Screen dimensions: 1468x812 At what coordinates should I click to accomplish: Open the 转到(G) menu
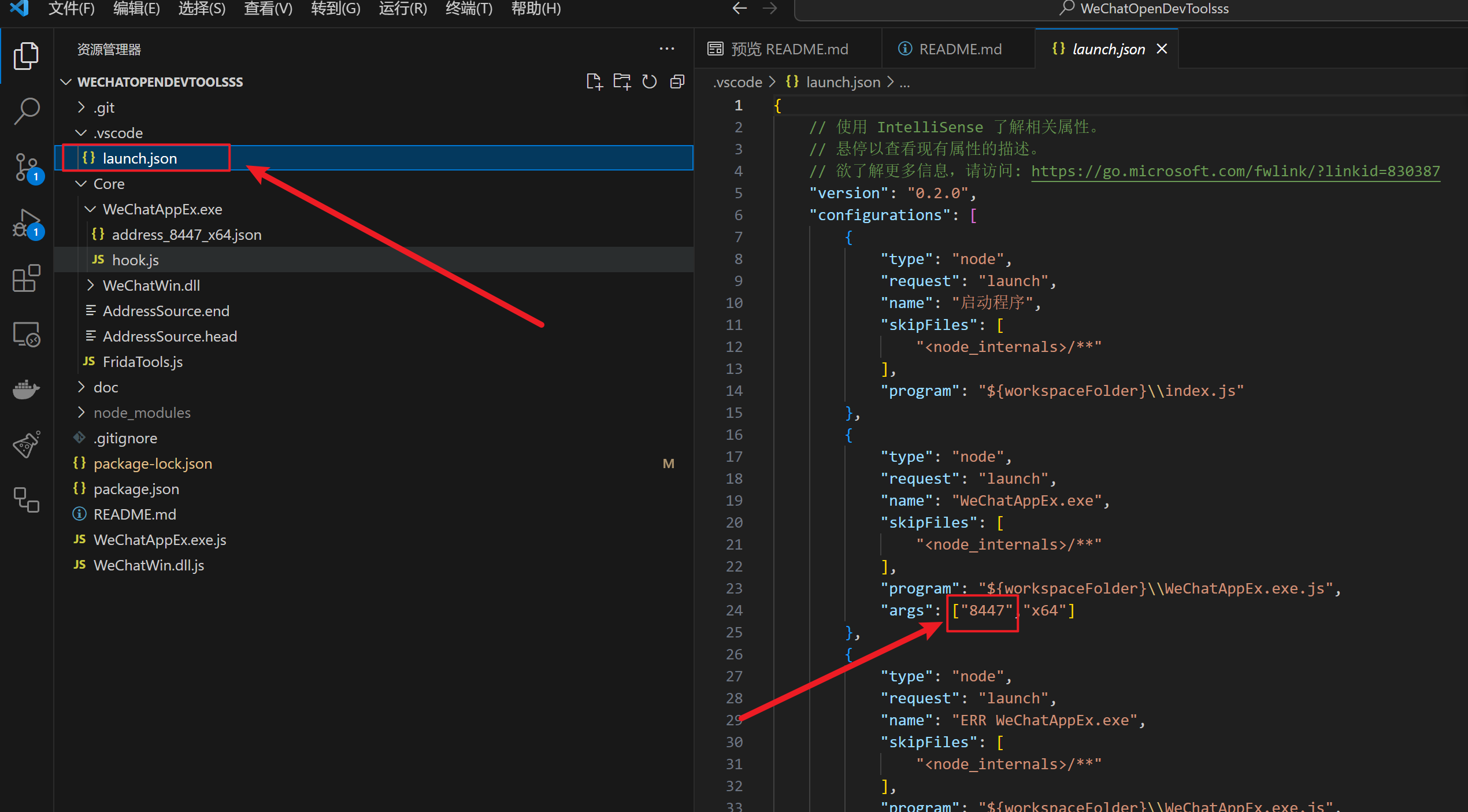(x=336, y=9)
